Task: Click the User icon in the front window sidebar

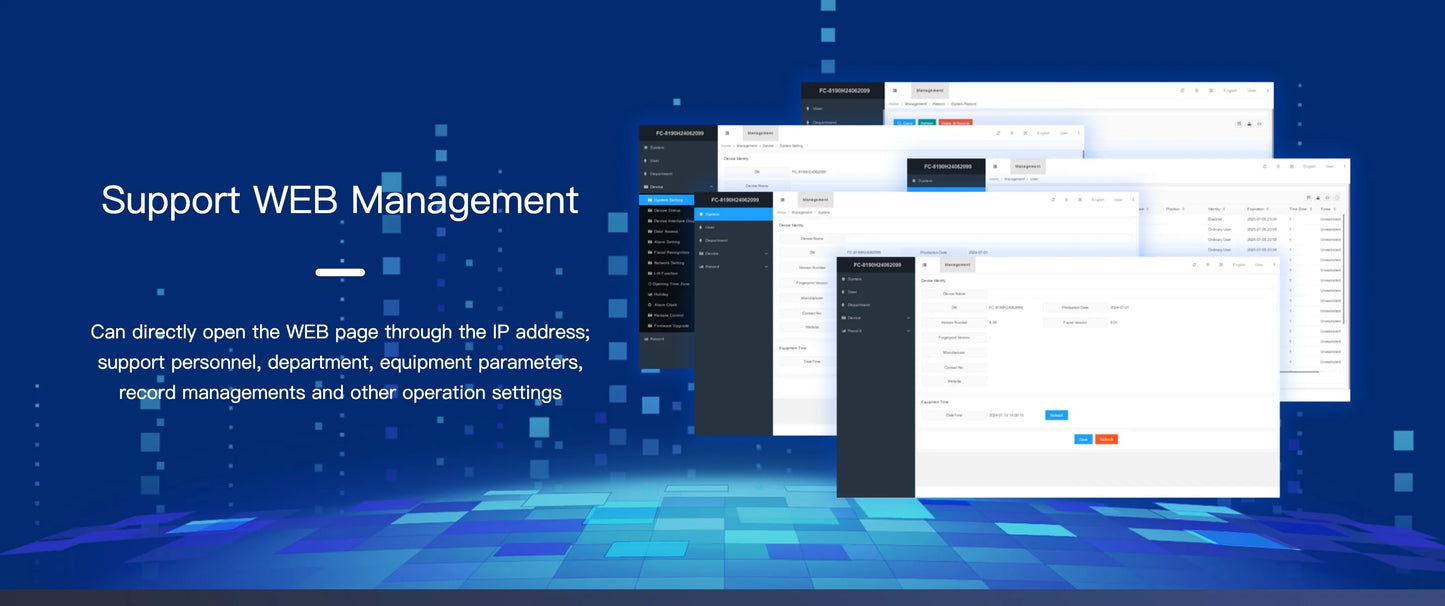Action: point(844,292)
